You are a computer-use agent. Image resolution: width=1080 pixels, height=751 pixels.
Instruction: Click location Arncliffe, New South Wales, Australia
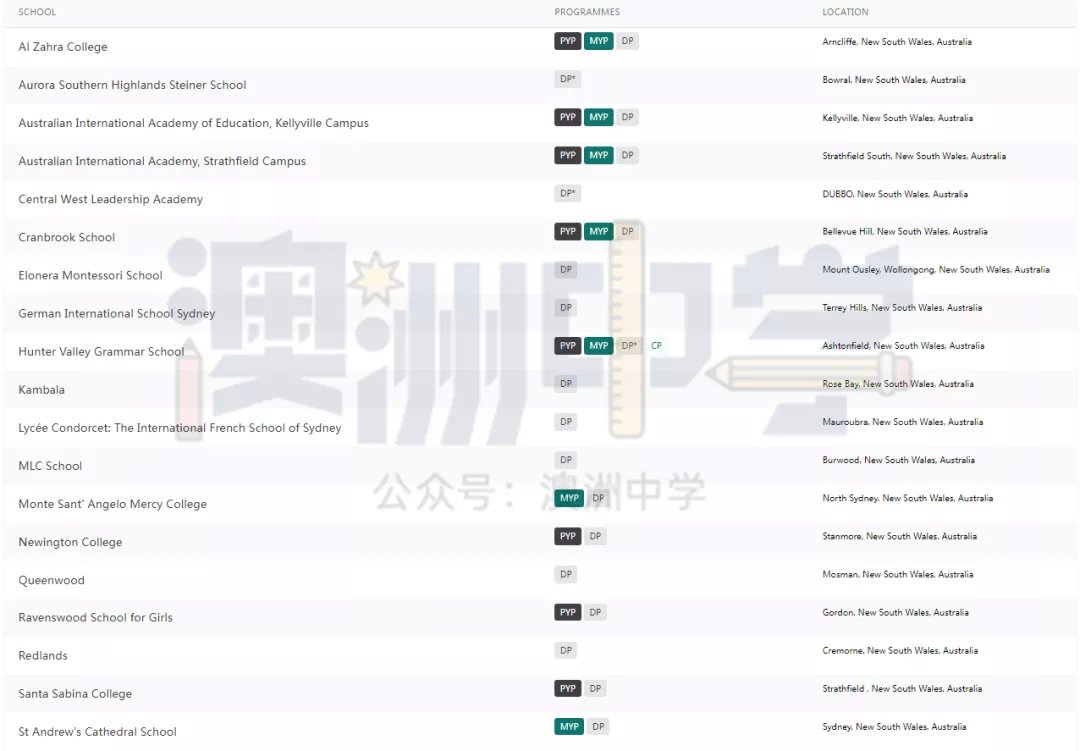pos(897,42)
